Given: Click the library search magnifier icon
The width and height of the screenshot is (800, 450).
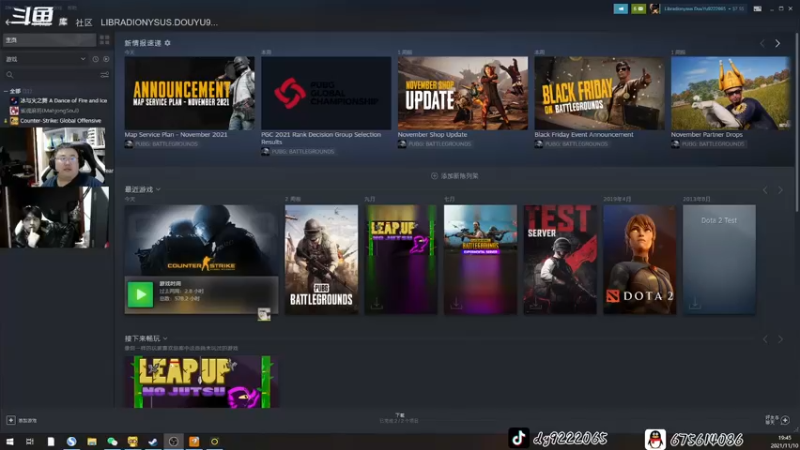Looking at the screenshot, I should click(10, 75).
